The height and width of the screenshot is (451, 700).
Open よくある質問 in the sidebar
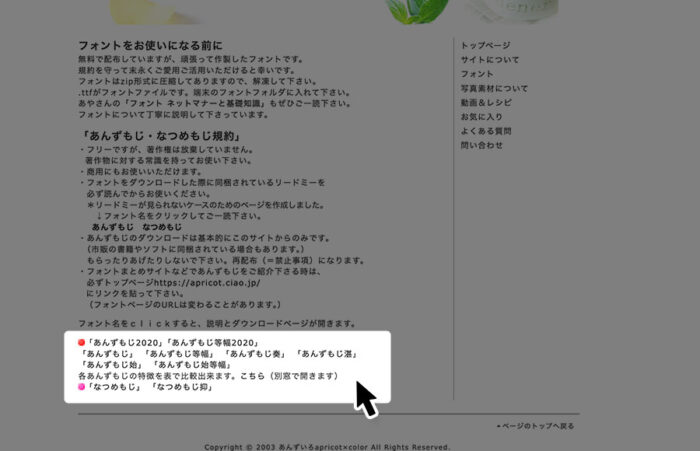pyautogui.click(x=486, y=131)
